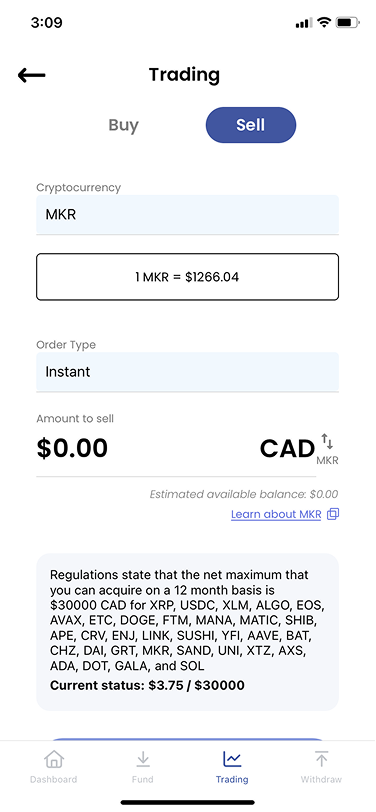Open the Order Type dropdown showing Instant
Image resolution: width=376 pixels, height=812 pixels.
tap(187, 372)
